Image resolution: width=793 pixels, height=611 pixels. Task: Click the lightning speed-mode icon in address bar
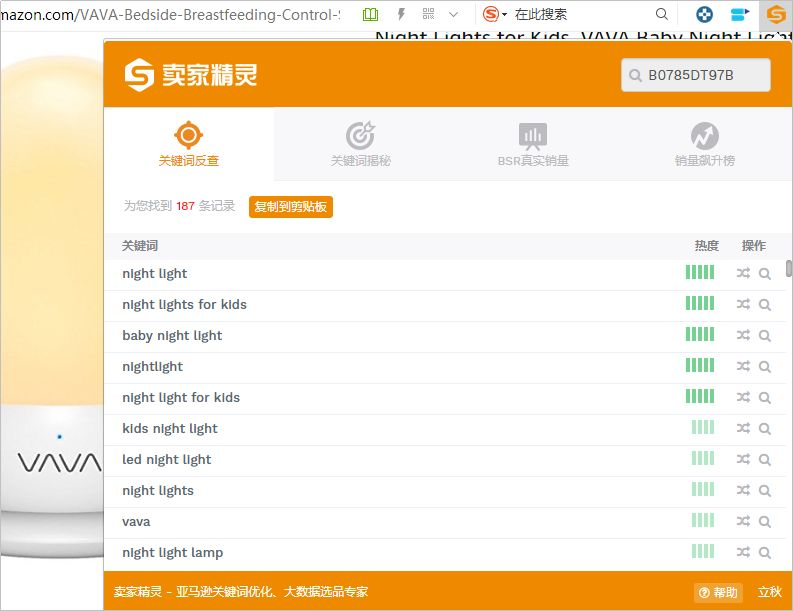tap(401, 14)
